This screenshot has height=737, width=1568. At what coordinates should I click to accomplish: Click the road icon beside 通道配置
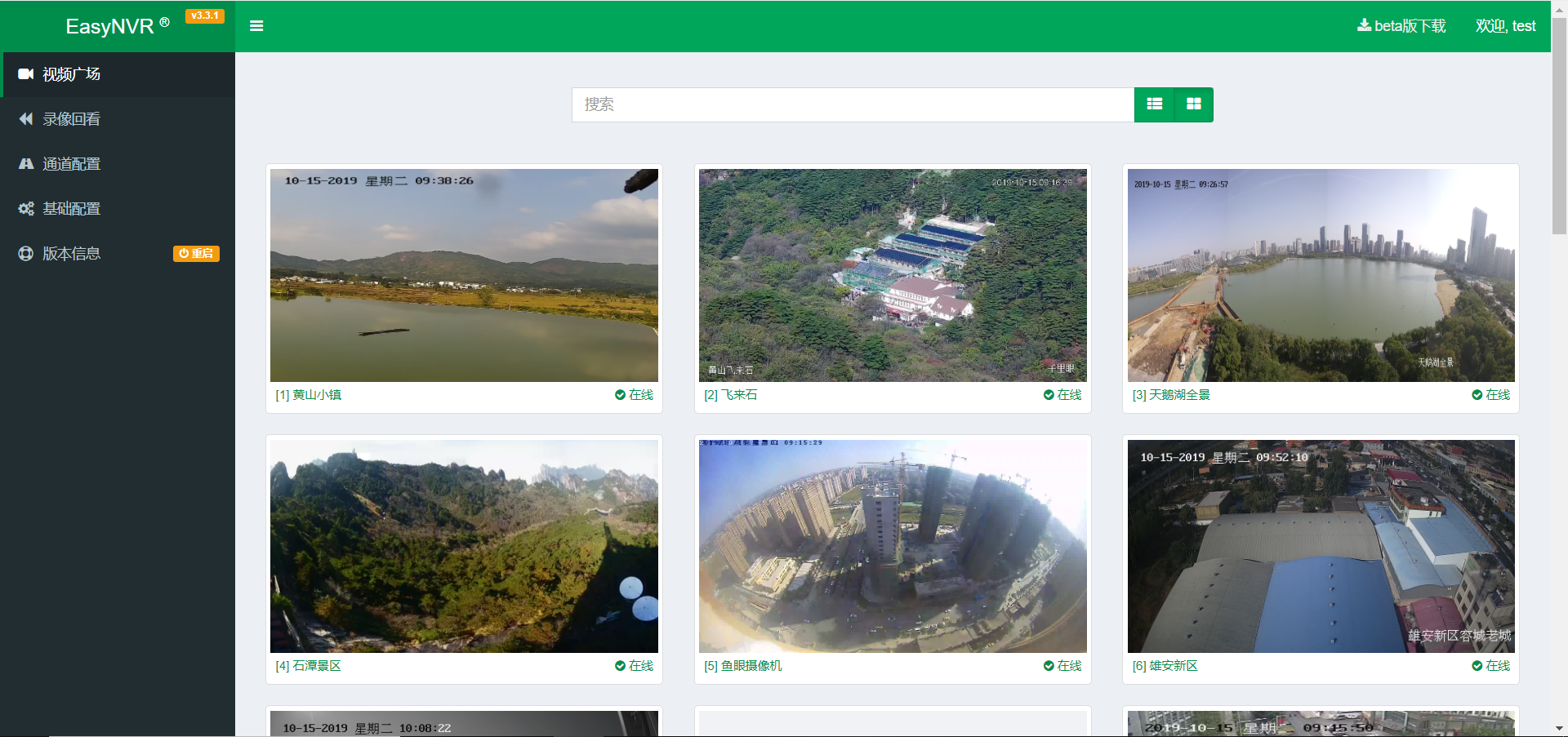26,164
